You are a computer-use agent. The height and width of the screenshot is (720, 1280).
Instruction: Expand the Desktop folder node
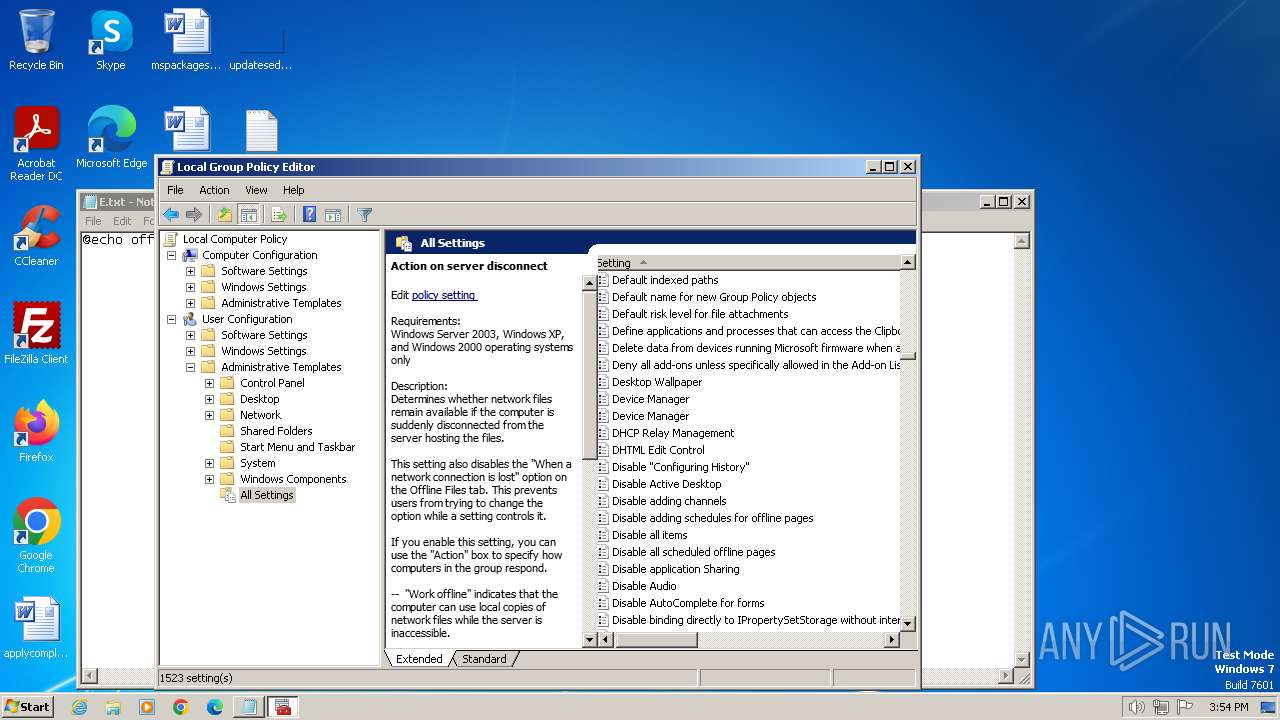[209, 399]
